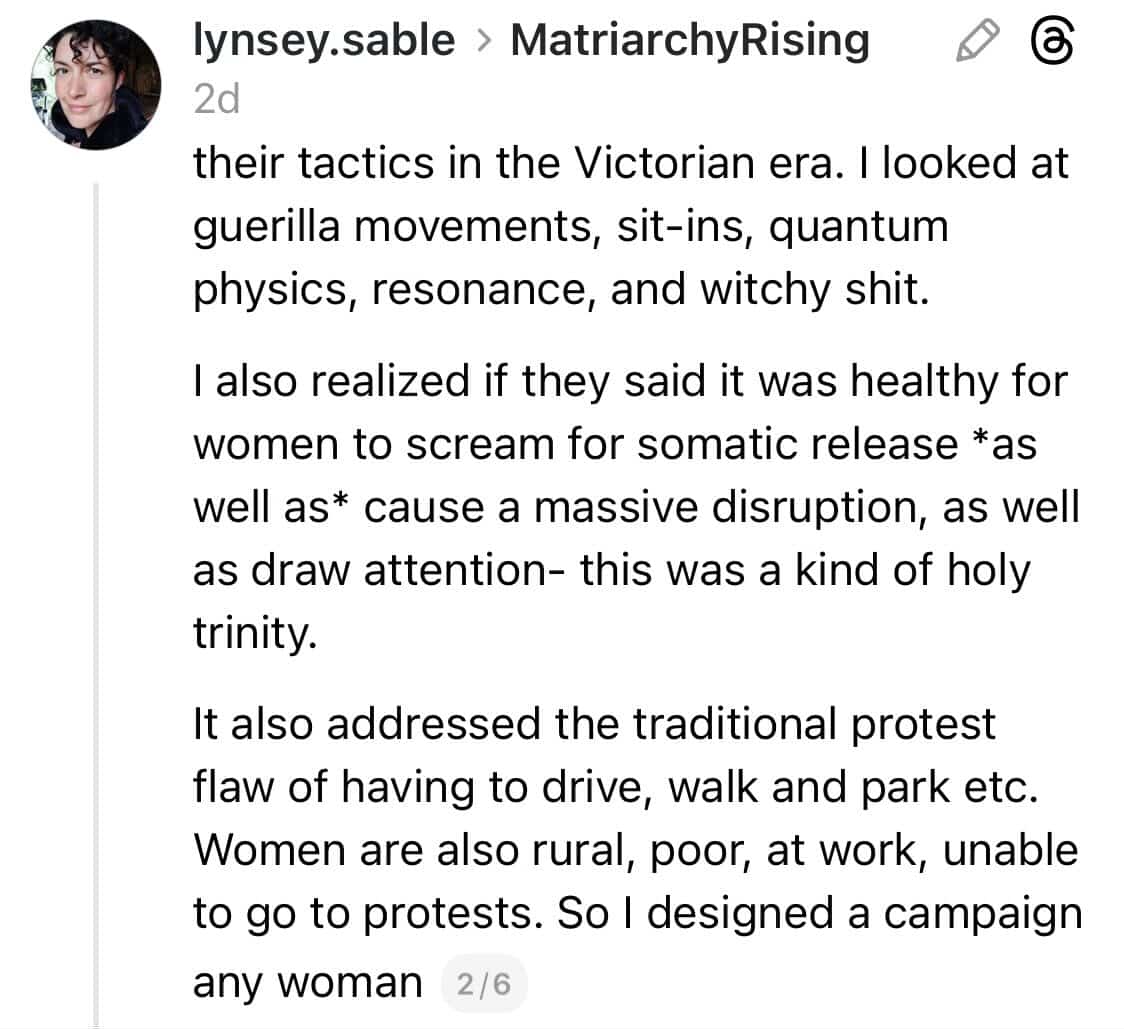Viewport: 1124px width, 1029px height.
Task: Click the paragraph starting "their tactics"
Action: pos(630,225)
